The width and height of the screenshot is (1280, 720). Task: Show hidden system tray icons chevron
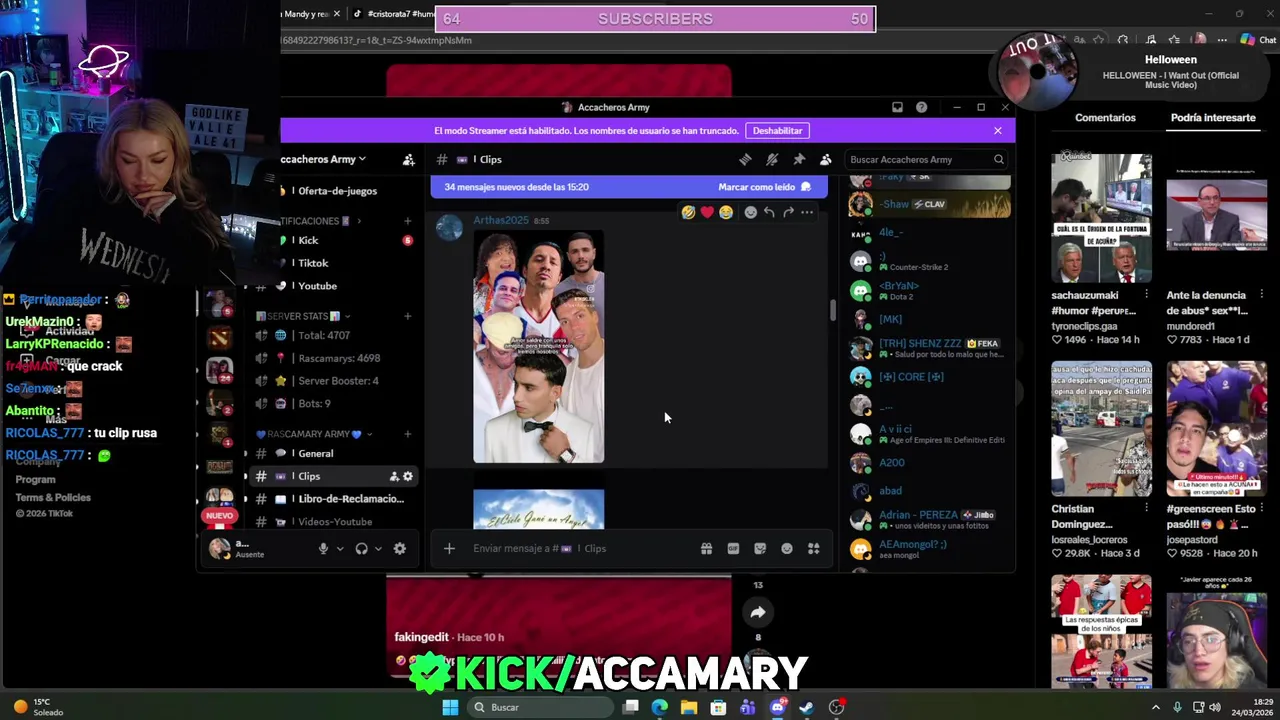click(1157, 707)
